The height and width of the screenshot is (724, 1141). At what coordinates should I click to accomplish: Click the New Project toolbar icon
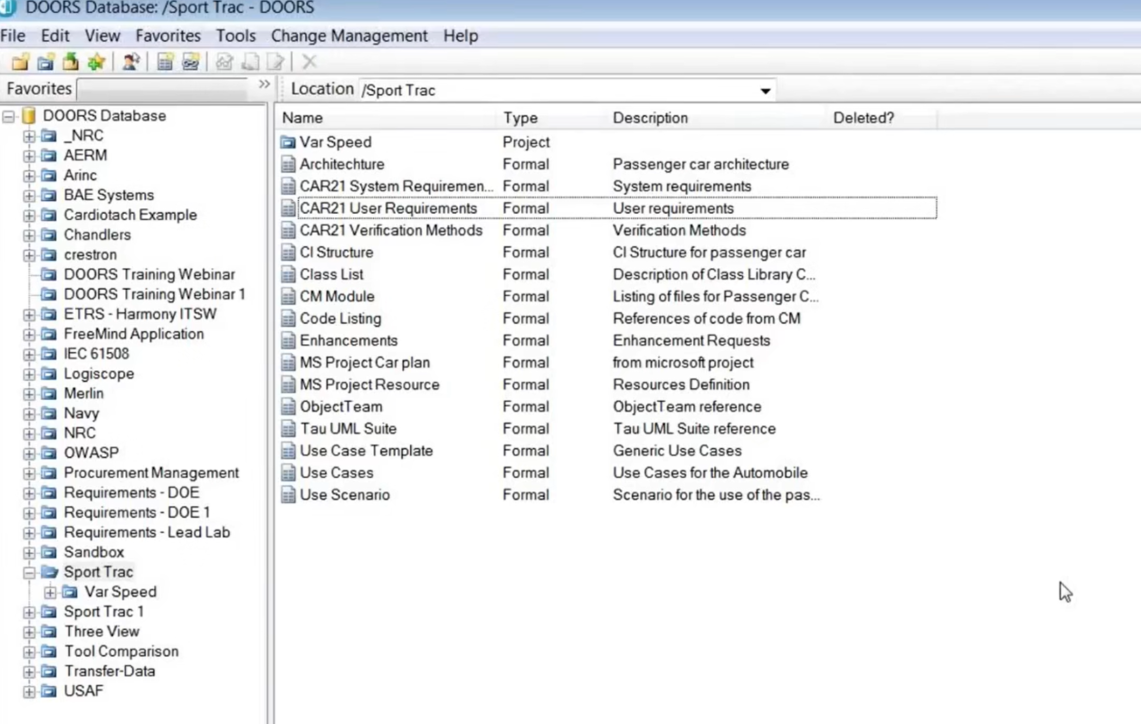[x=45, y=62]
